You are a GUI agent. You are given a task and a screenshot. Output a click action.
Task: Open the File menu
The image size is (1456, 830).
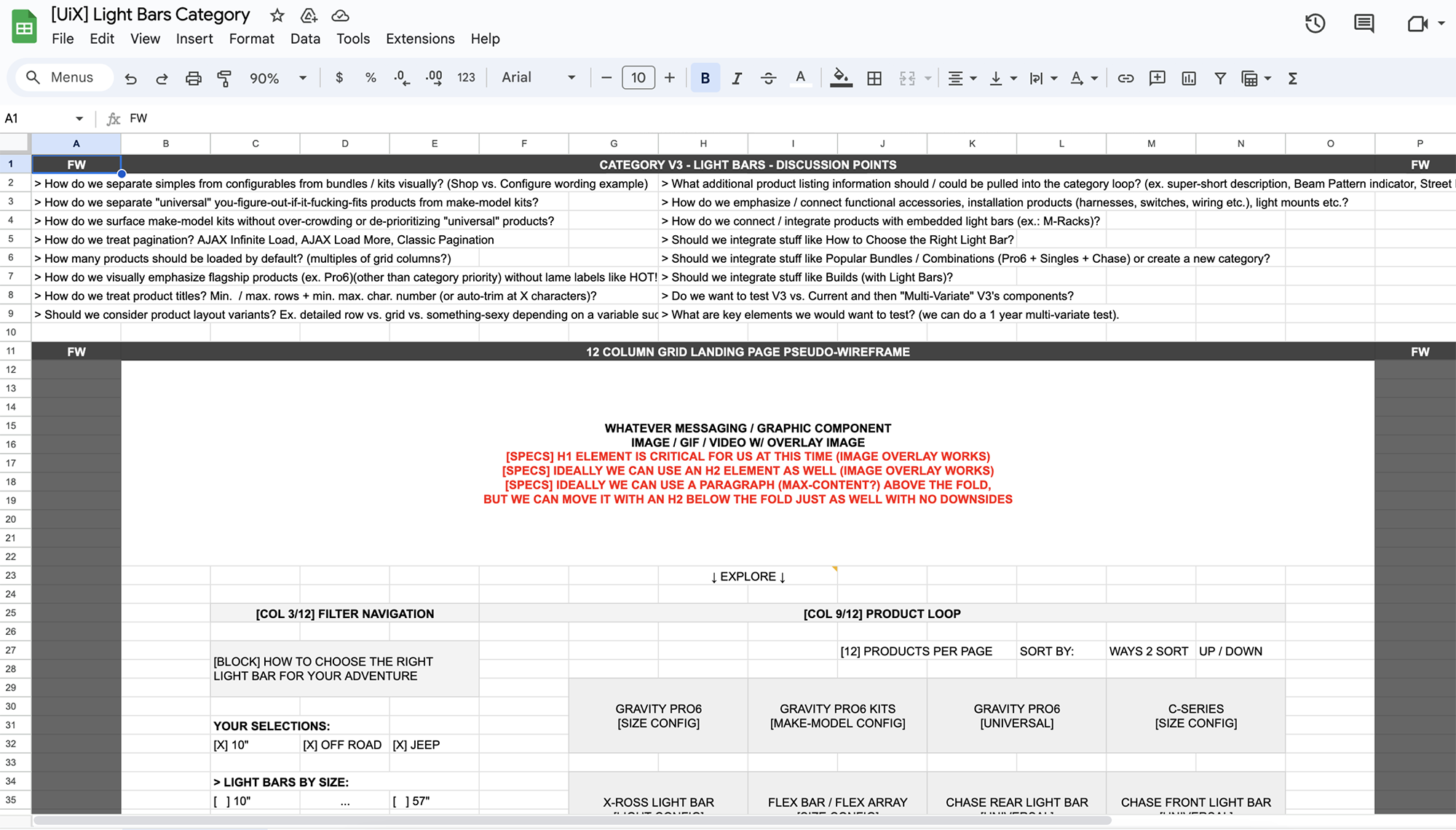(63, 39)
